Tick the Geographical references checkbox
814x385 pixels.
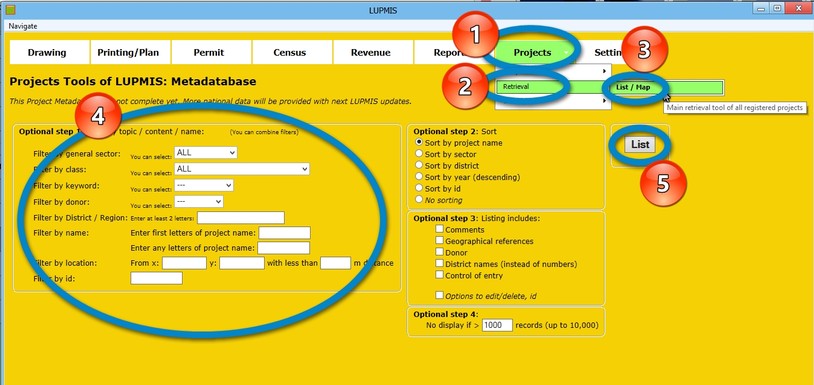point(440,240)
